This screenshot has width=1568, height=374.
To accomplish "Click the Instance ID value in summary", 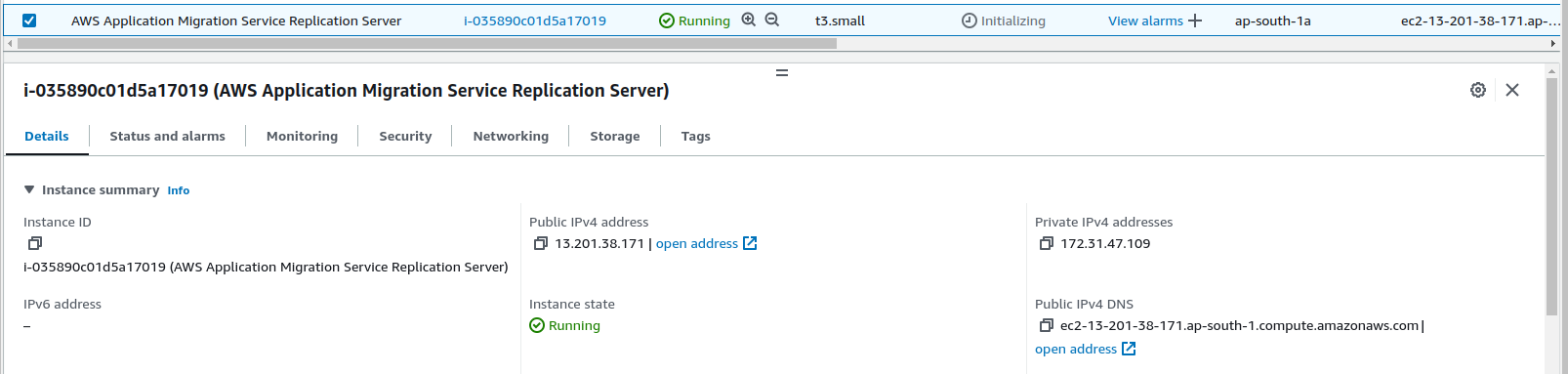I will pos(266,268).
